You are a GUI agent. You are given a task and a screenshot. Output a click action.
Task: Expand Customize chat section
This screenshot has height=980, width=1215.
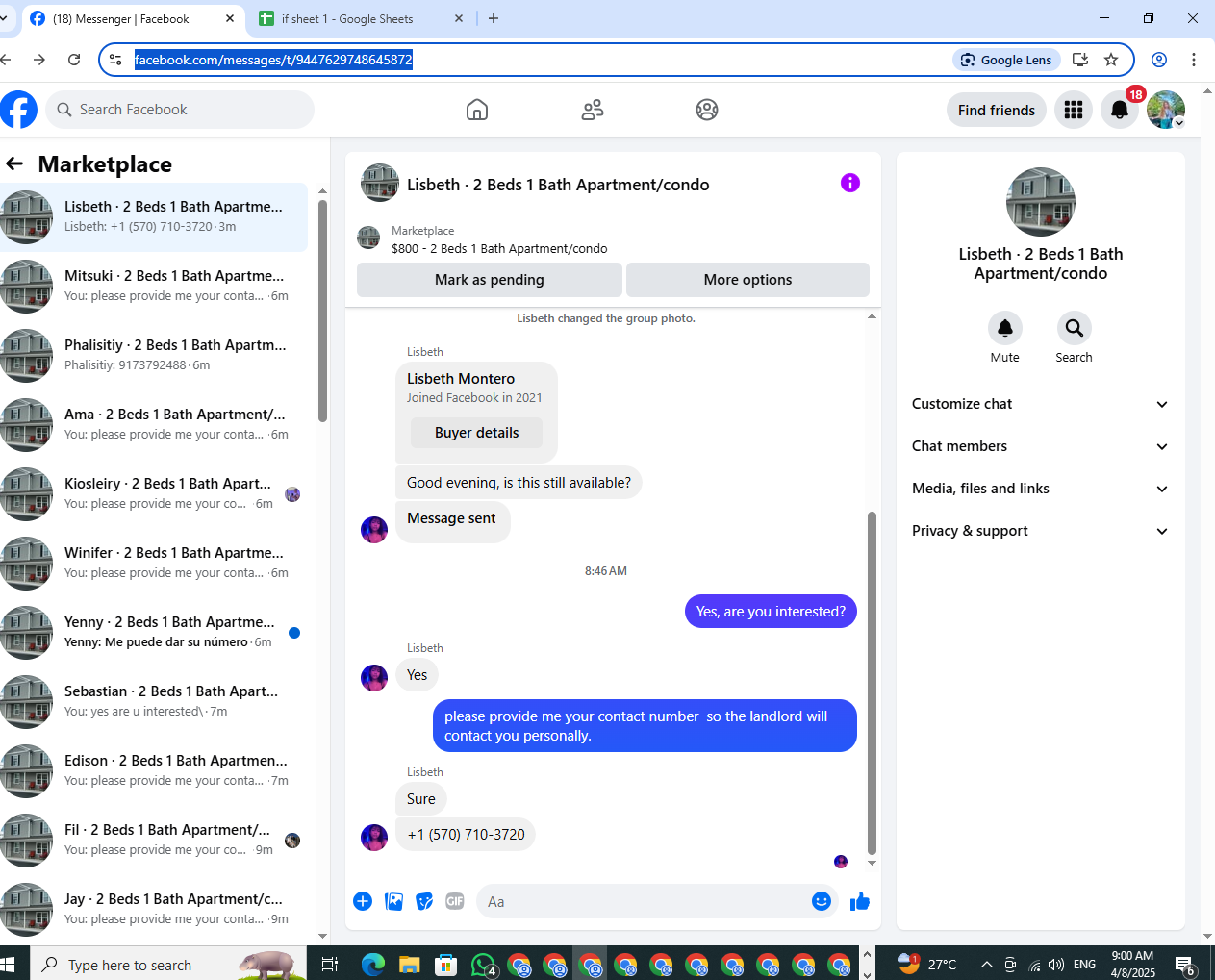(x=1040, y=404)
